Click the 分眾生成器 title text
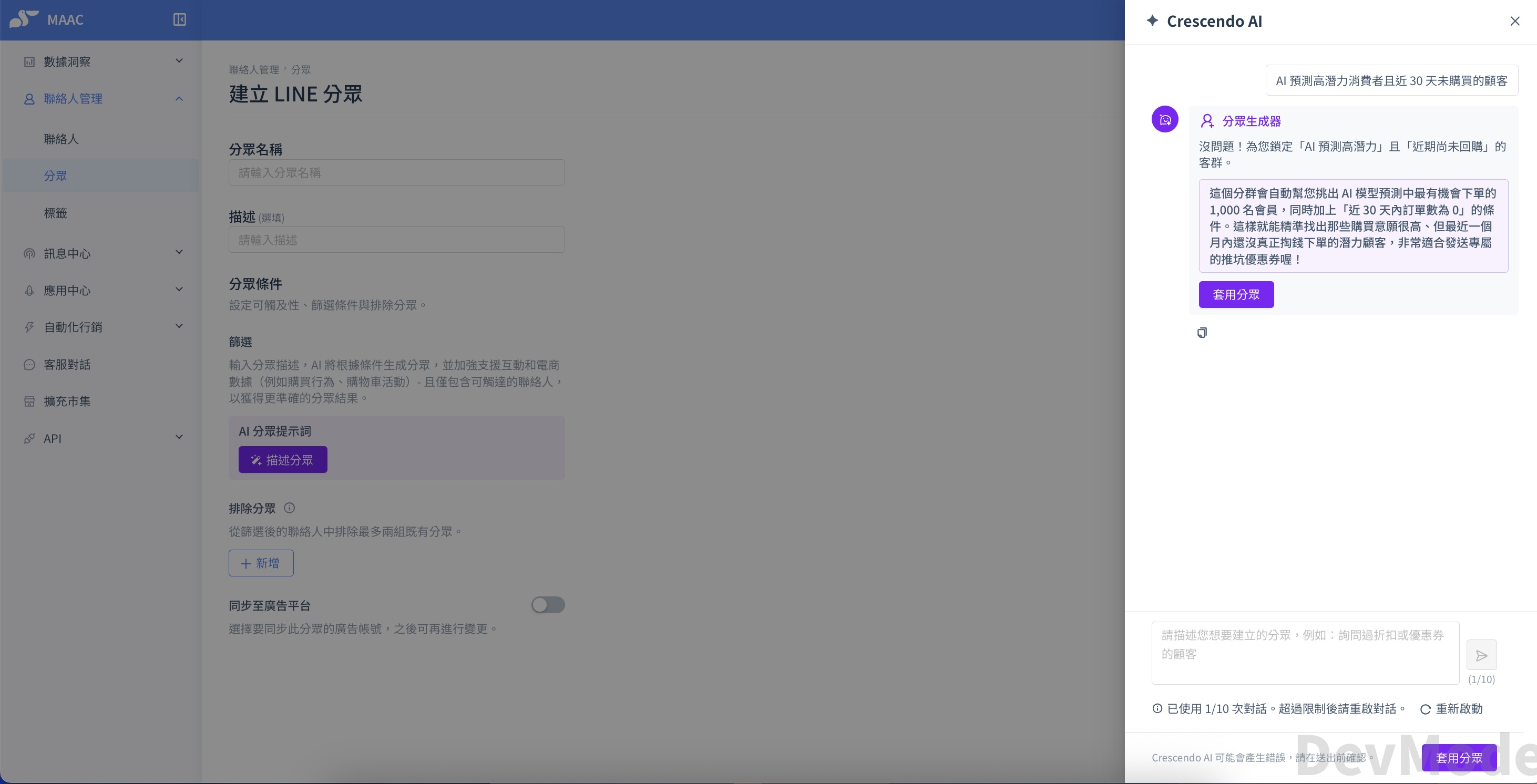The width and height of the screenshot is (1537, 784). 1251,121
